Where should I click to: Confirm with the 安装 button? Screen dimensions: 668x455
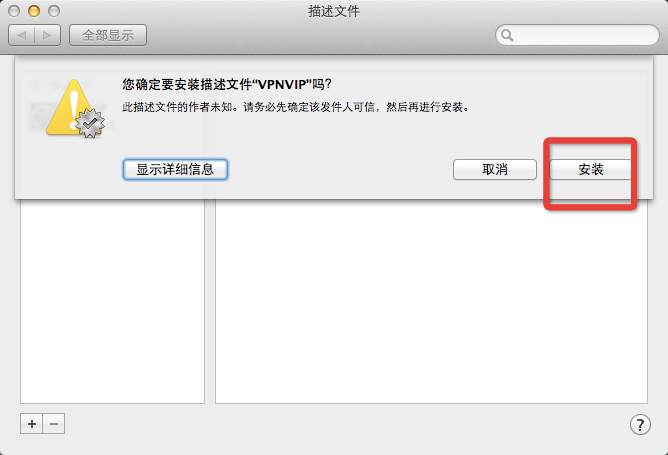pyautogui.click(x=590, y=170)
